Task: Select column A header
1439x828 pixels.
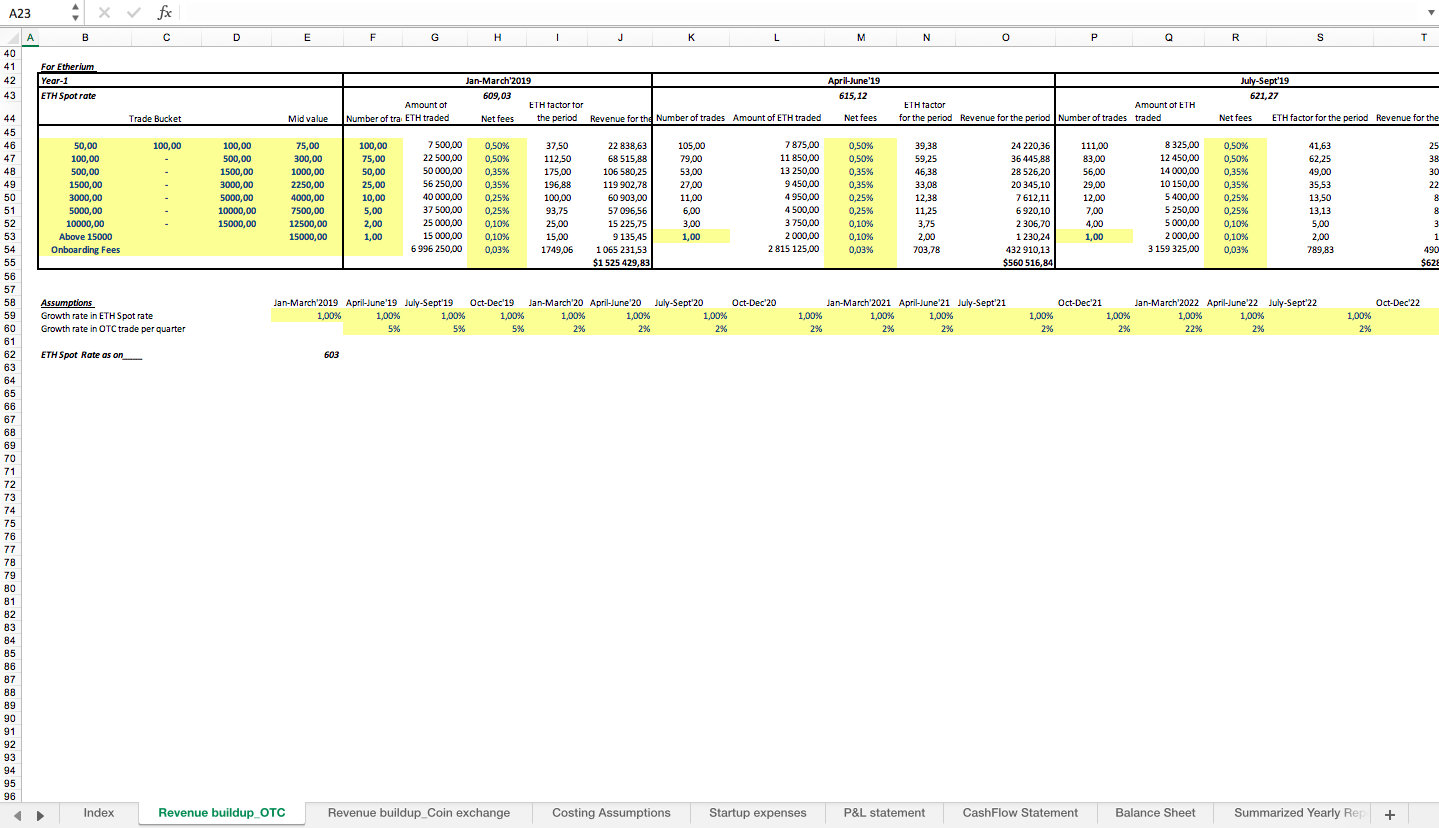Action: [x=29, y=37]
